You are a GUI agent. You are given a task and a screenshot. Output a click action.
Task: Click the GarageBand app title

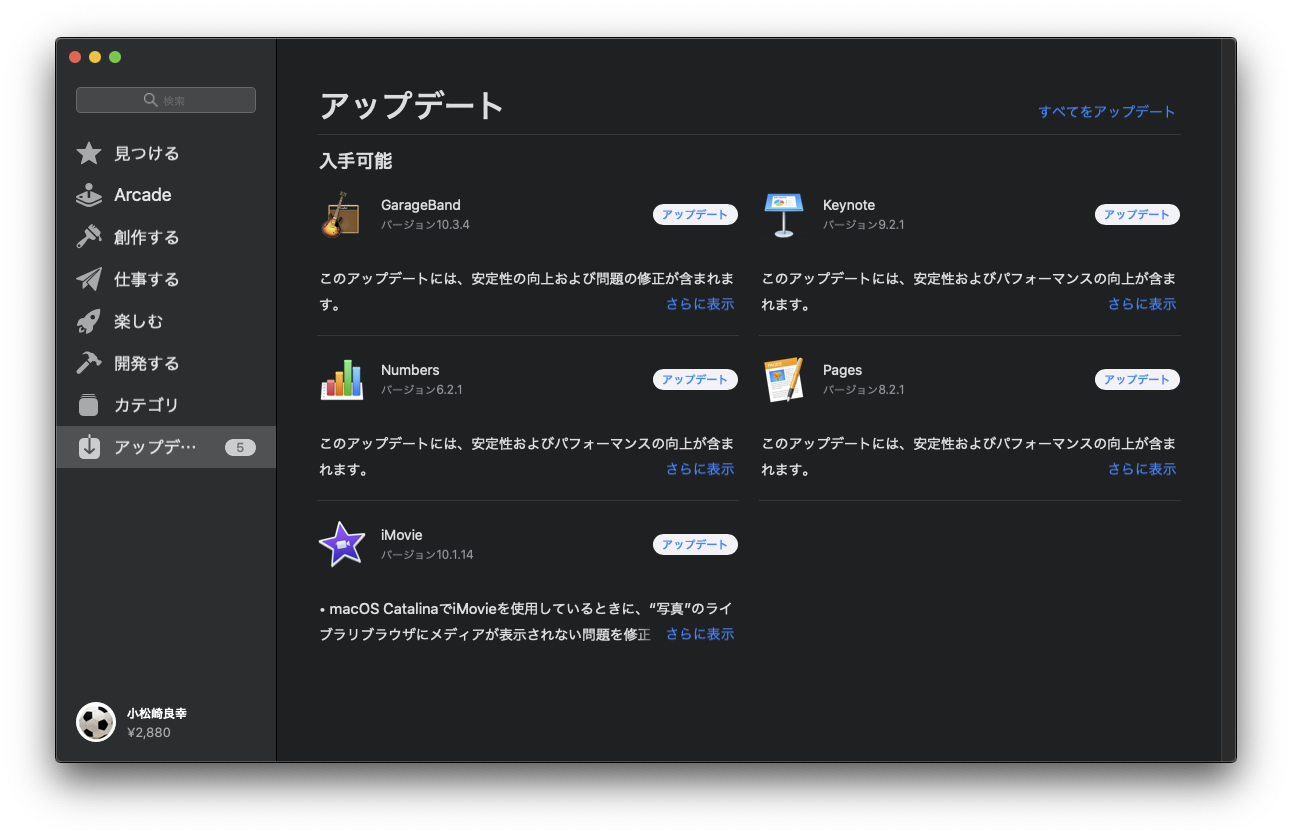[421, 205]
